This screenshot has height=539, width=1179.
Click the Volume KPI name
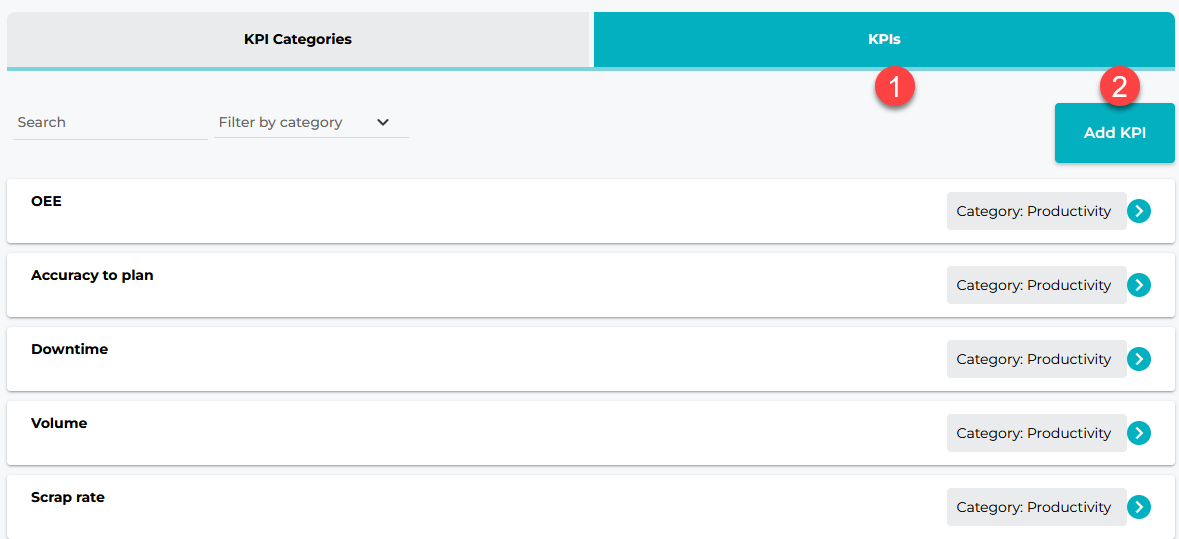[x=59, y=423]
